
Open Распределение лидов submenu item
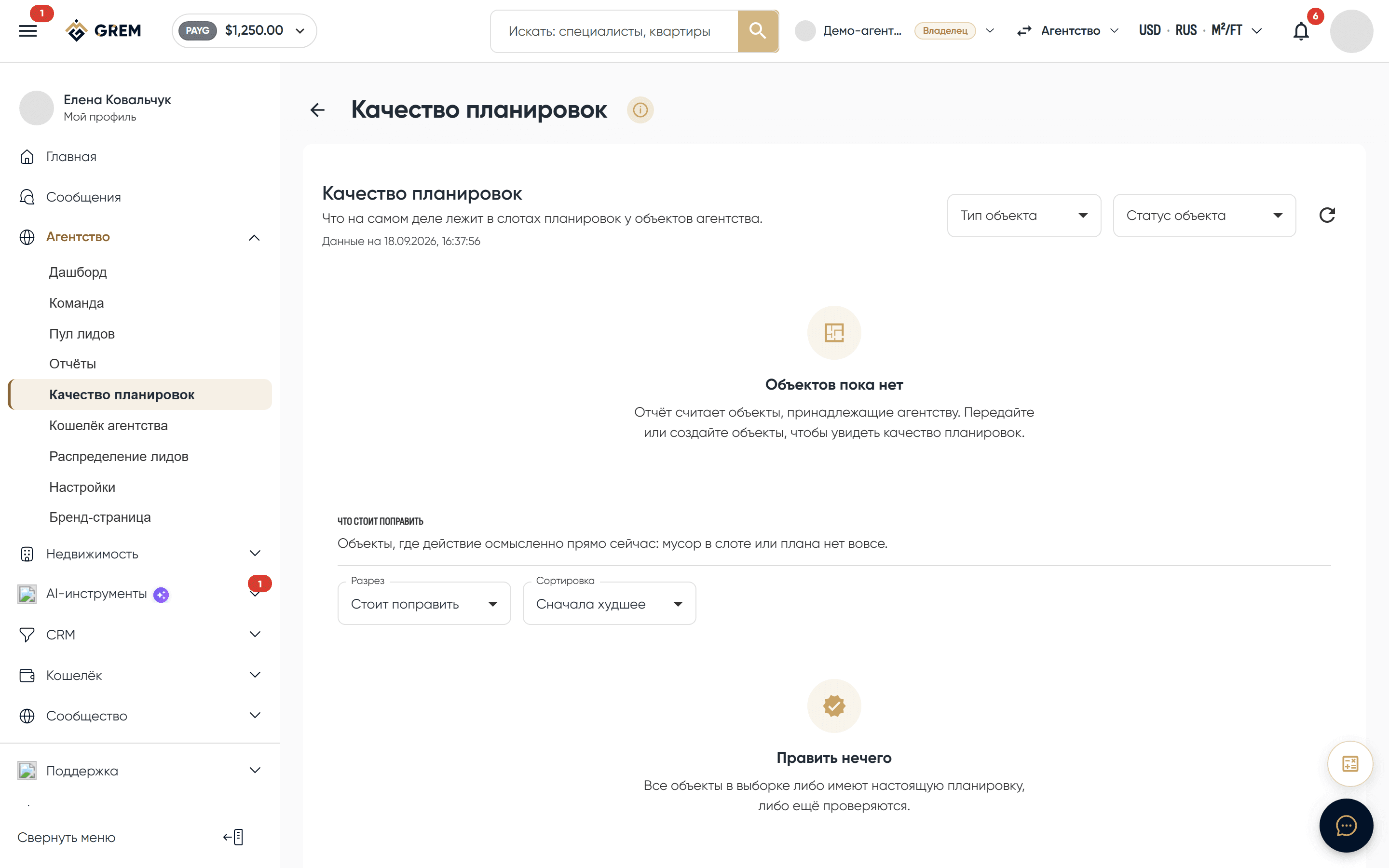(x=119, y=456)
